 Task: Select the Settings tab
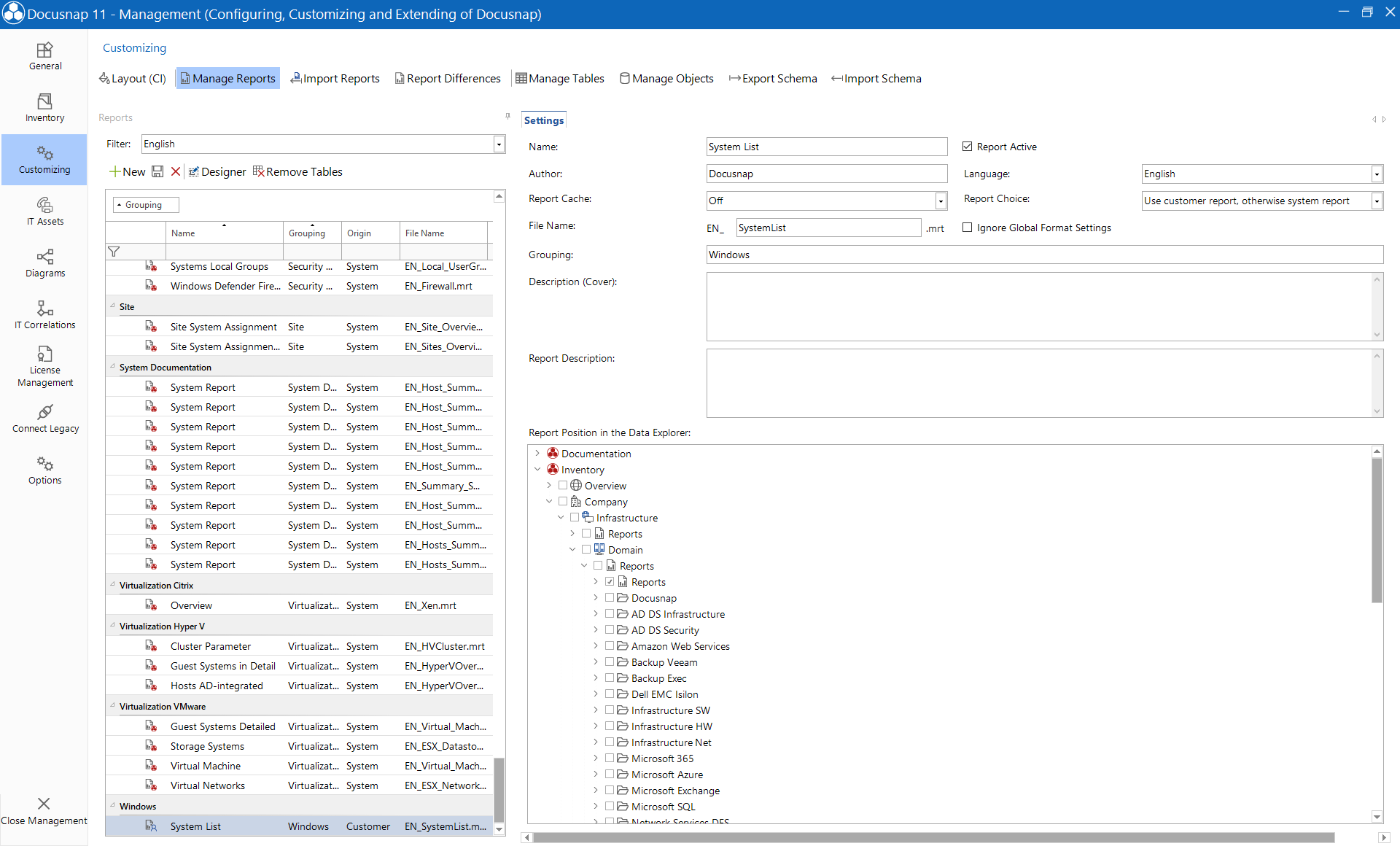click(x=543, y=120)
